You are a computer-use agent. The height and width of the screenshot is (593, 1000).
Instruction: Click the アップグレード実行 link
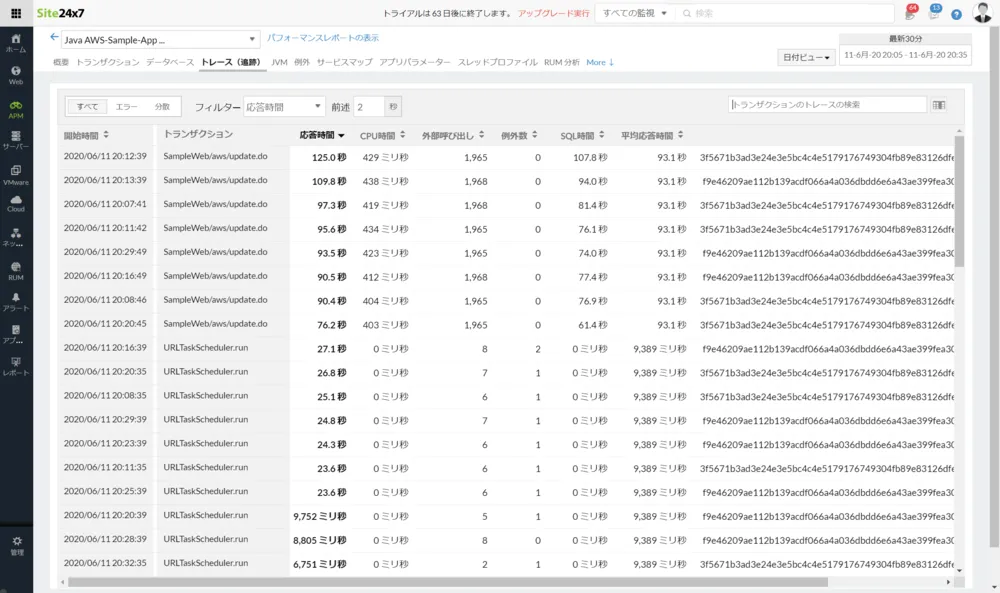(554, 13)
